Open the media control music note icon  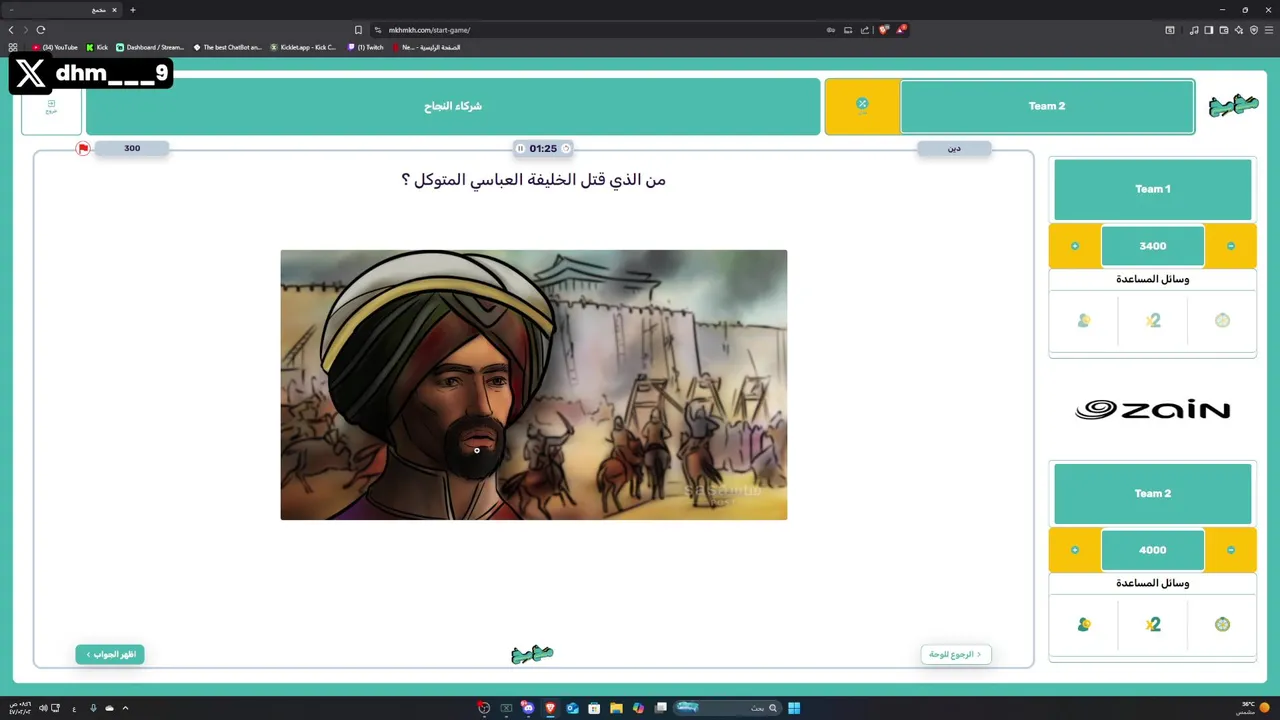point(1194,30)
